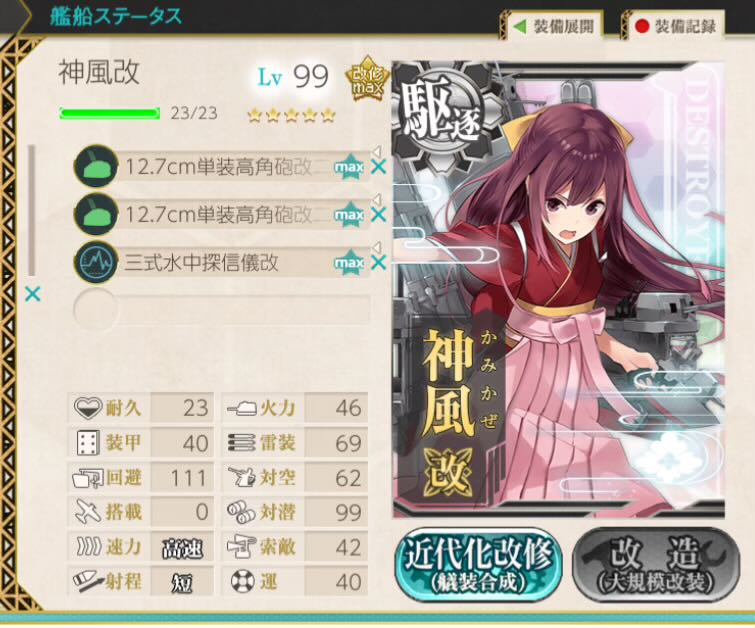Image resolution: width=755 pixels, height=628 pixels.
Task: Click the 改造 remodel button
Action: point(656,564)
